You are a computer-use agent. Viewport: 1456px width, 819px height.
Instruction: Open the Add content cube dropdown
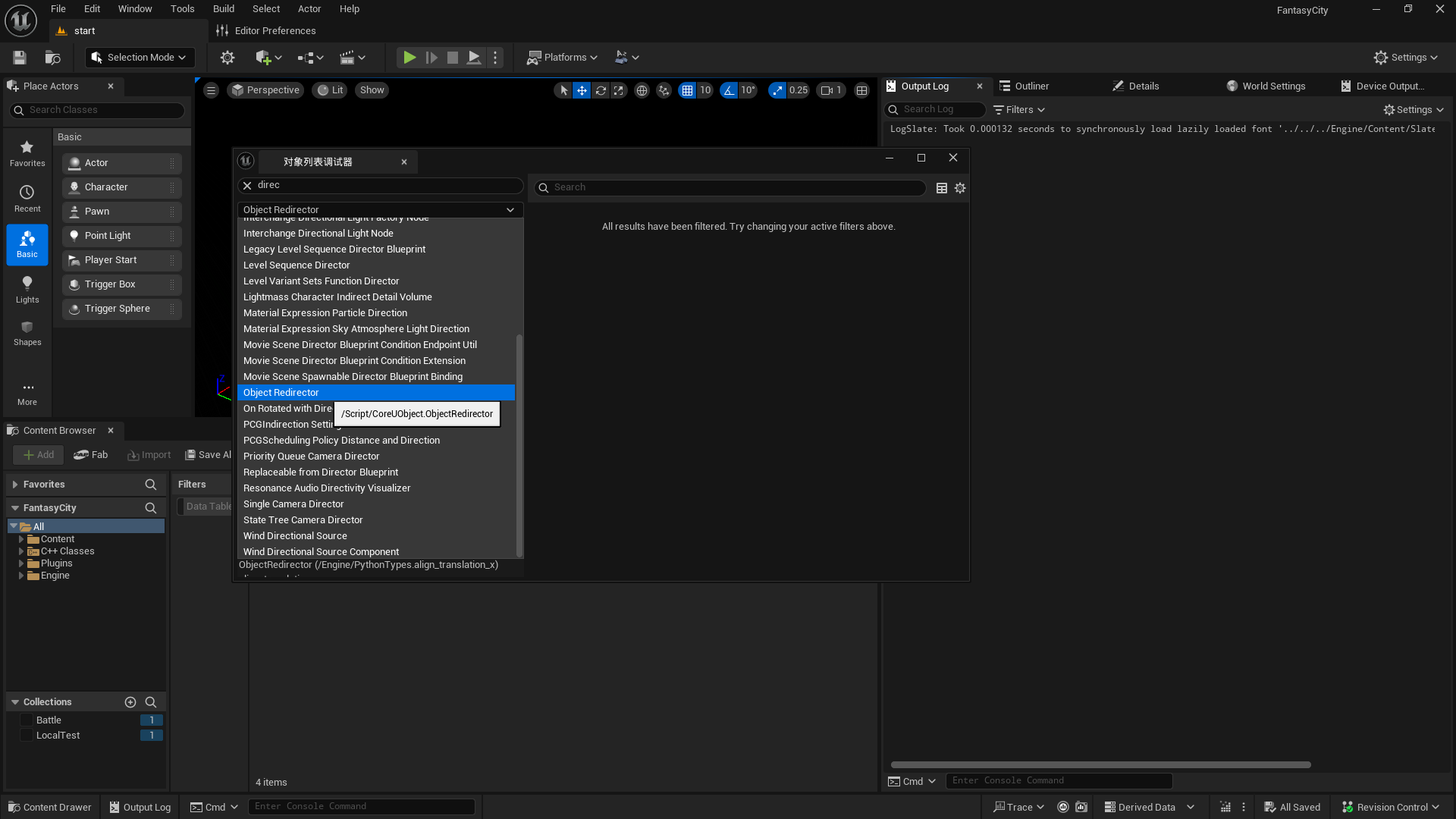(268, 58)
